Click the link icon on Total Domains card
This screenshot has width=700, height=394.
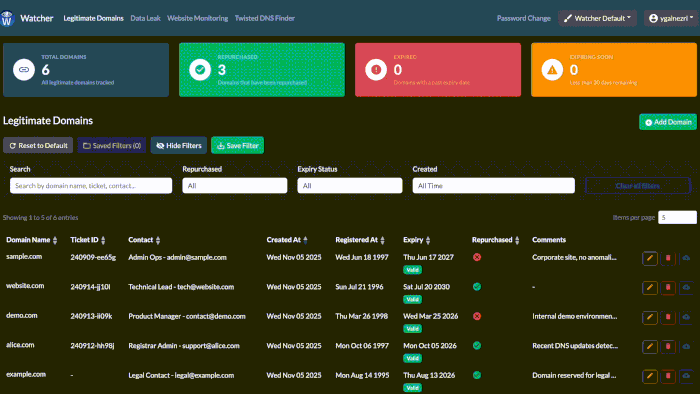[24, 70]
